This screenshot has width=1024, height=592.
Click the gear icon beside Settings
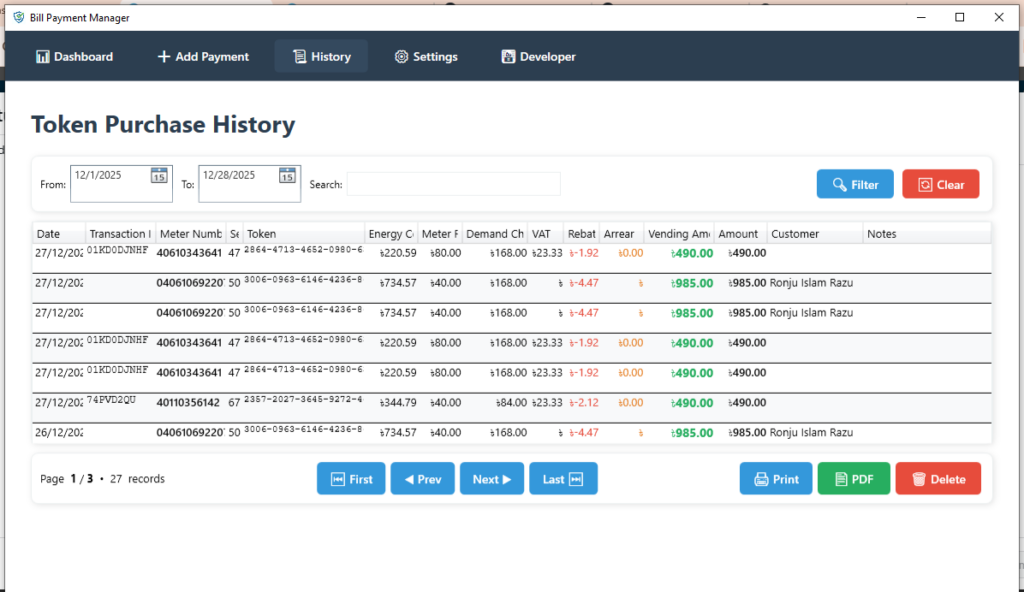click(401, 57)
